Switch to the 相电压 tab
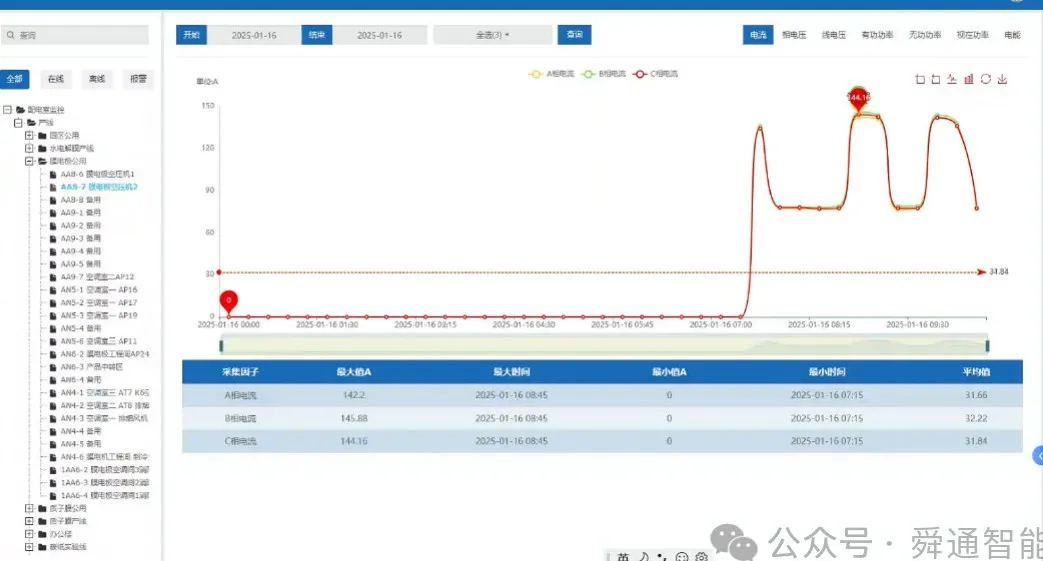Image resolution: width=1043 pixels, height=561 pixels. click(x=794, y=35)
